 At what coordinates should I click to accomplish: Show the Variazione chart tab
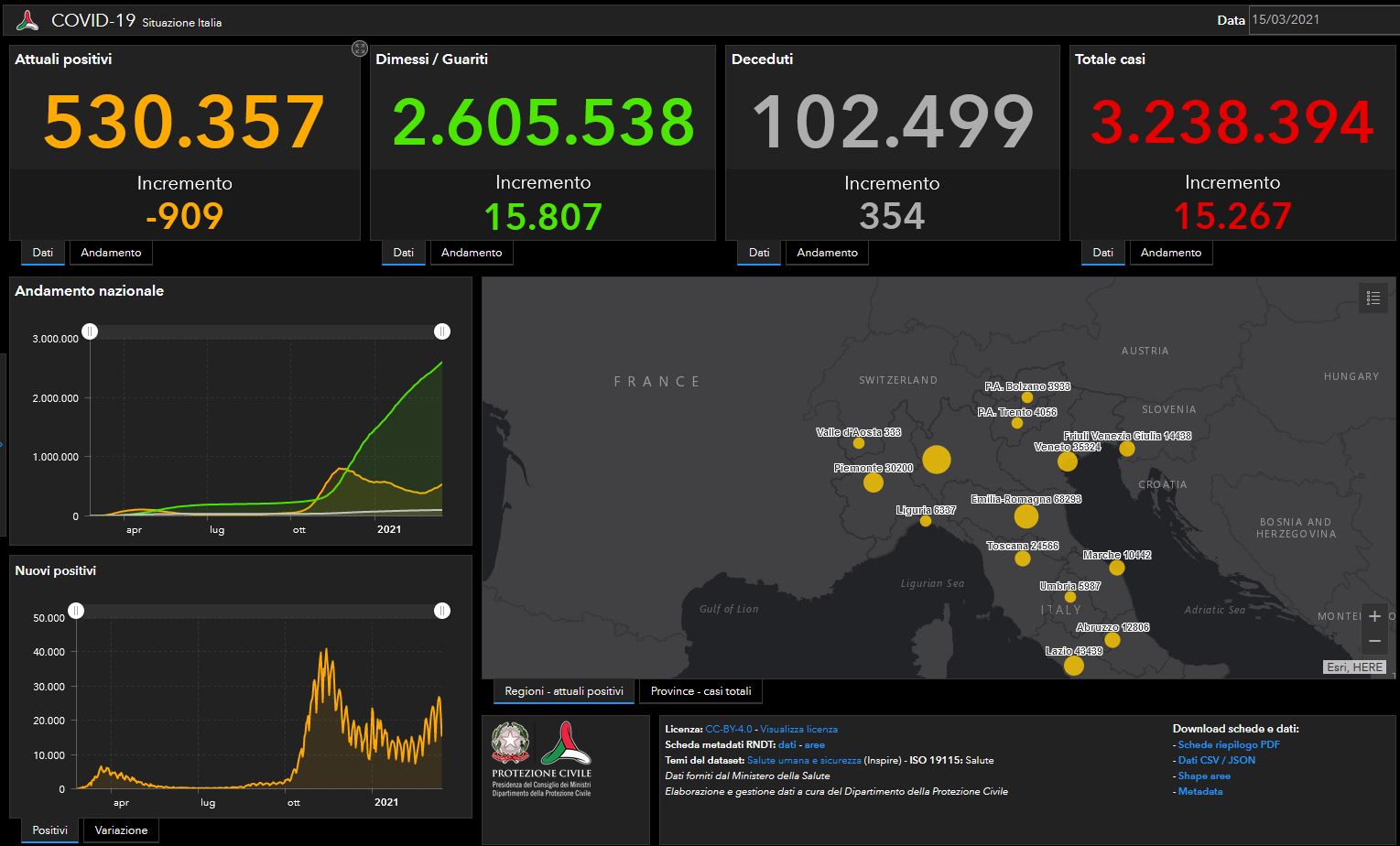(121, 830)
